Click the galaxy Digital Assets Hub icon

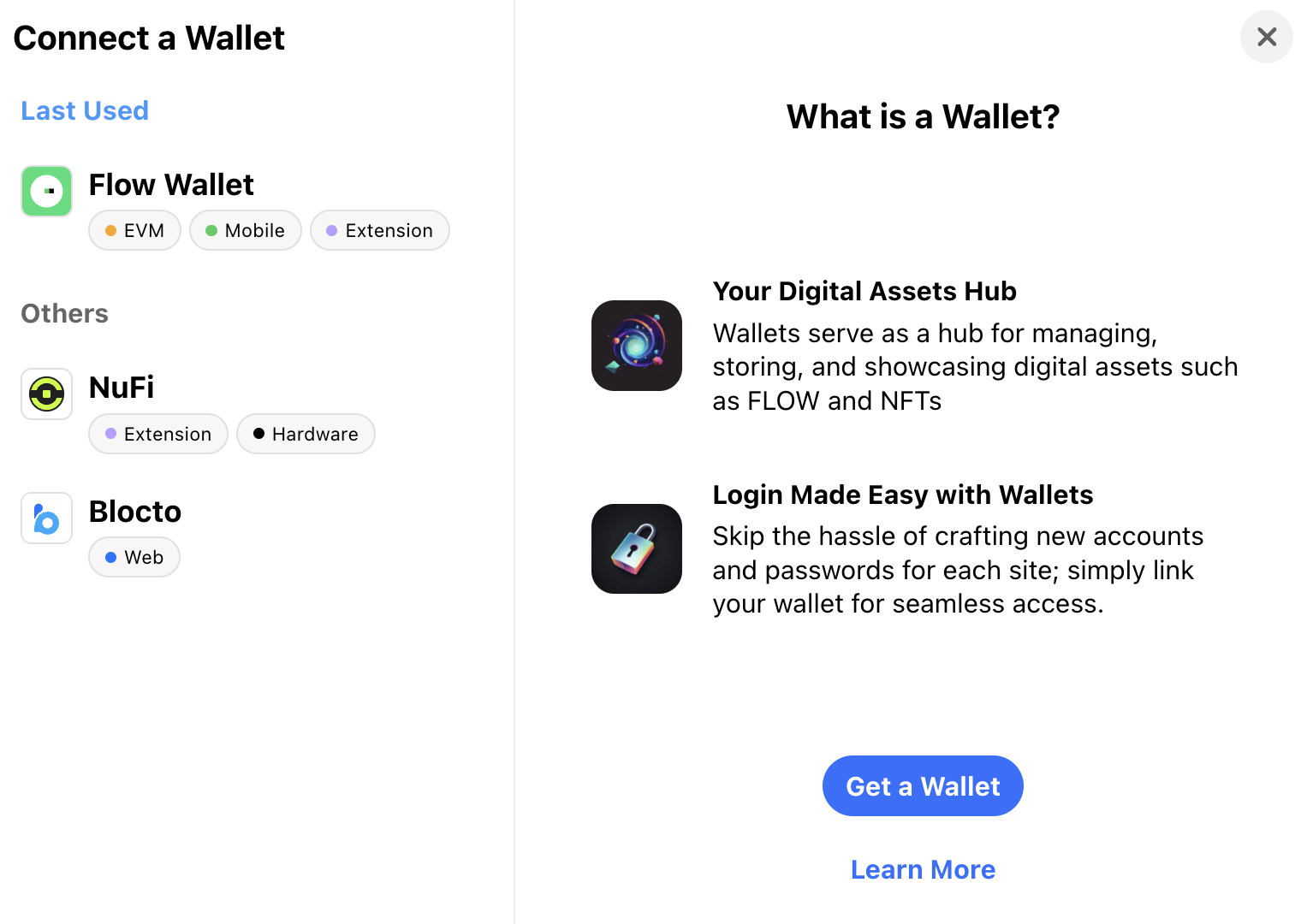tap(636, 346)
